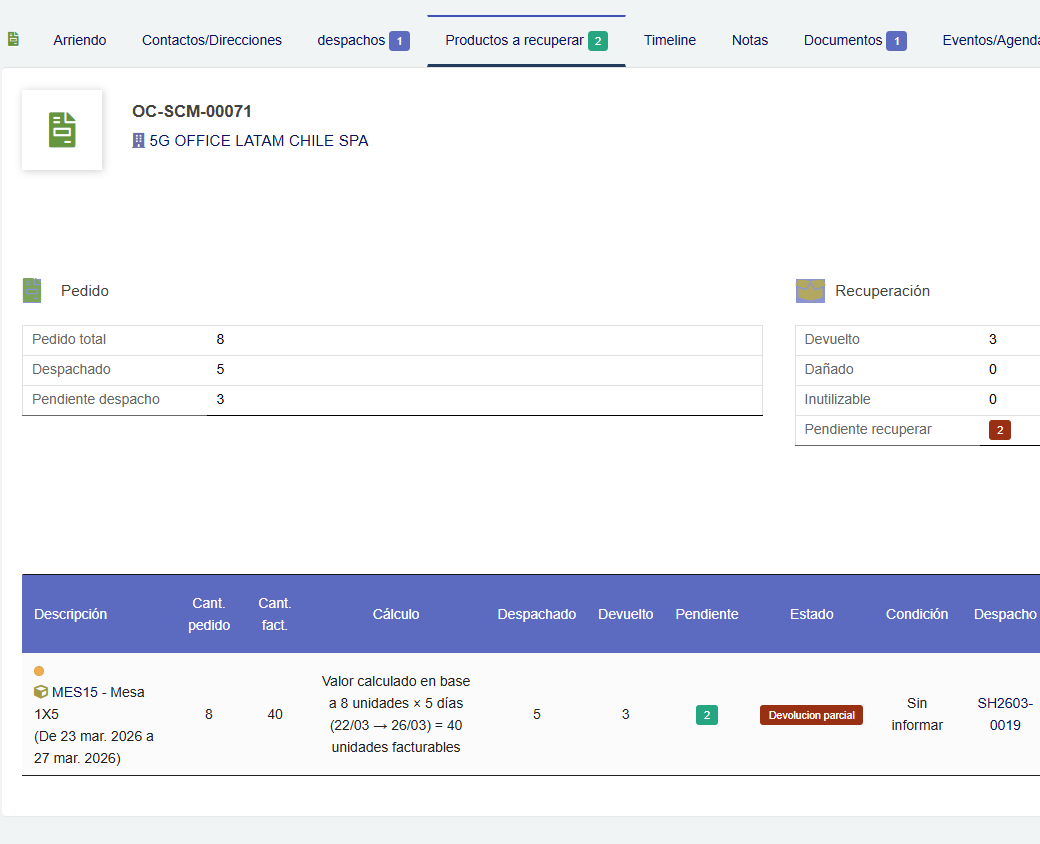The image size is (1040, 844).
Task: Click the Pedido section clipboard icon
Action: click(32, 291)
